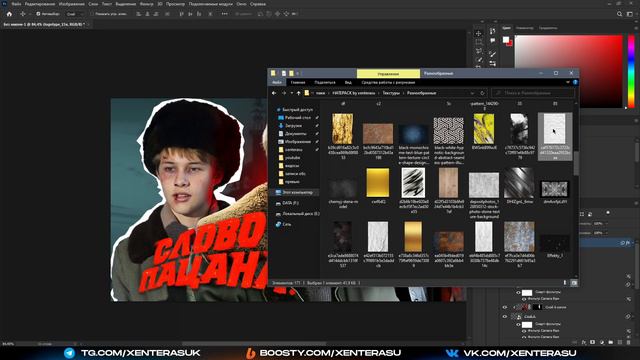Switch Explorer to details view icon

pos(565,282)
